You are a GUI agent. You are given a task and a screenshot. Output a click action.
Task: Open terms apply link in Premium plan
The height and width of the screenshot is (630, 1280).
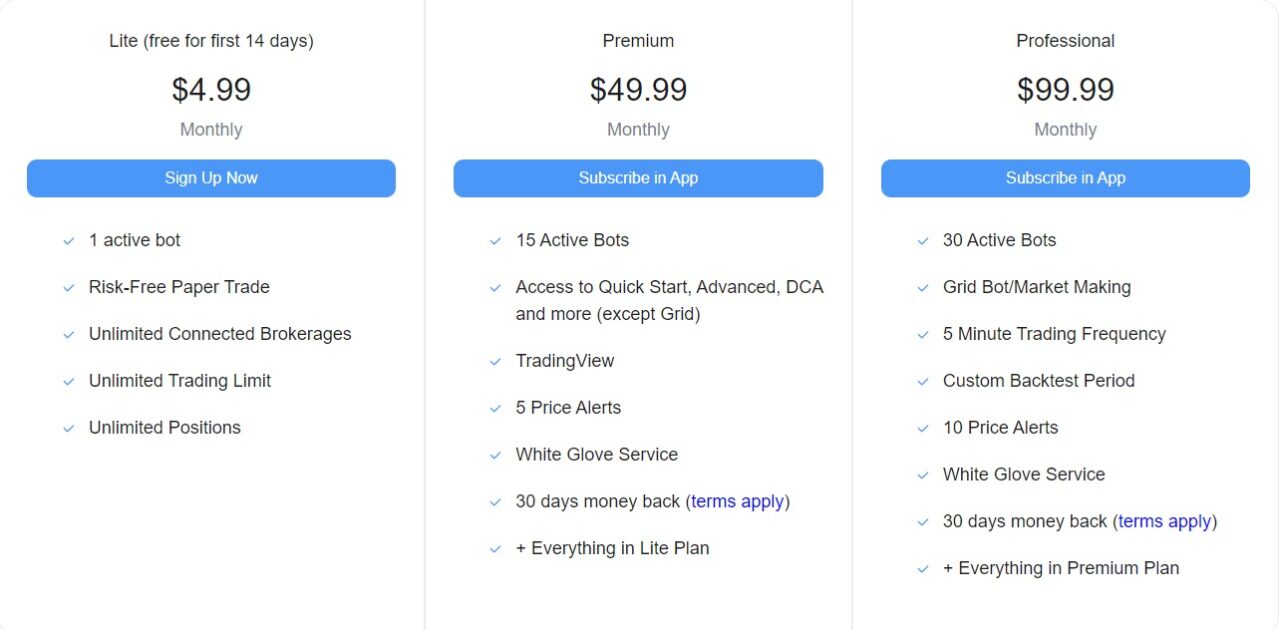click(738, 501)
